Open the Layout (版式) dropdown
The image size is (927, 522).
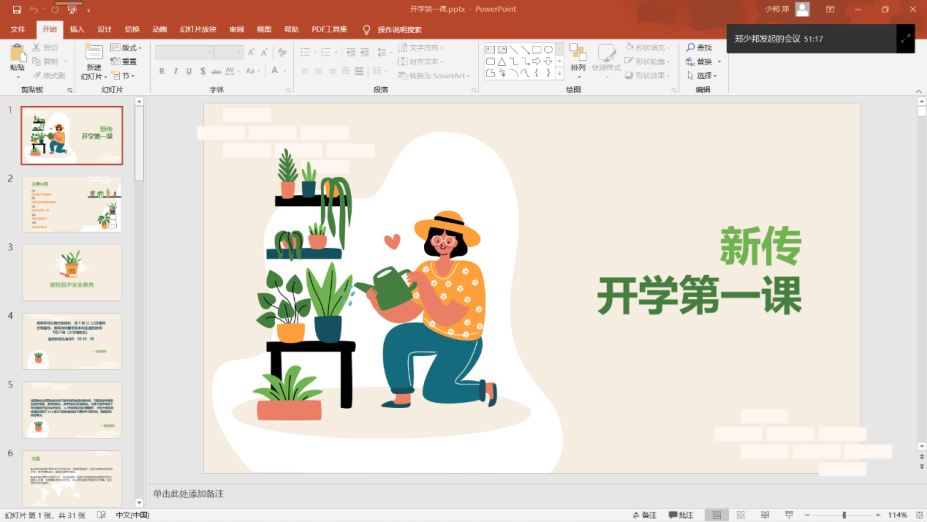point(126,47)
